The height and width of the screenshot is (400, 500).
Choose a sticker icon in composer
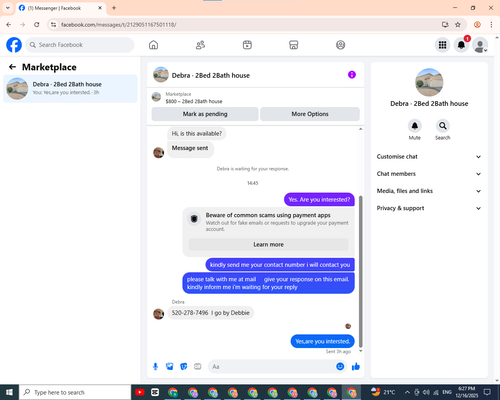coord(184,367)
